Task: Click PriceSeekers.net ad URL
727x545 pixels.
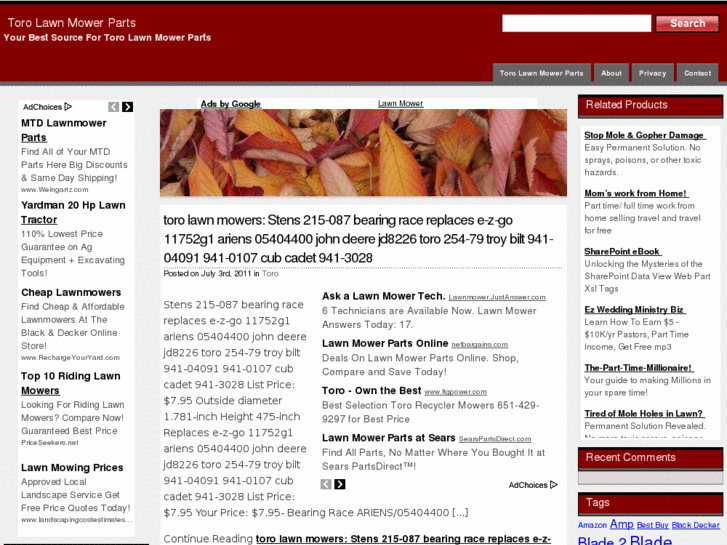Action: coord(50,443)
